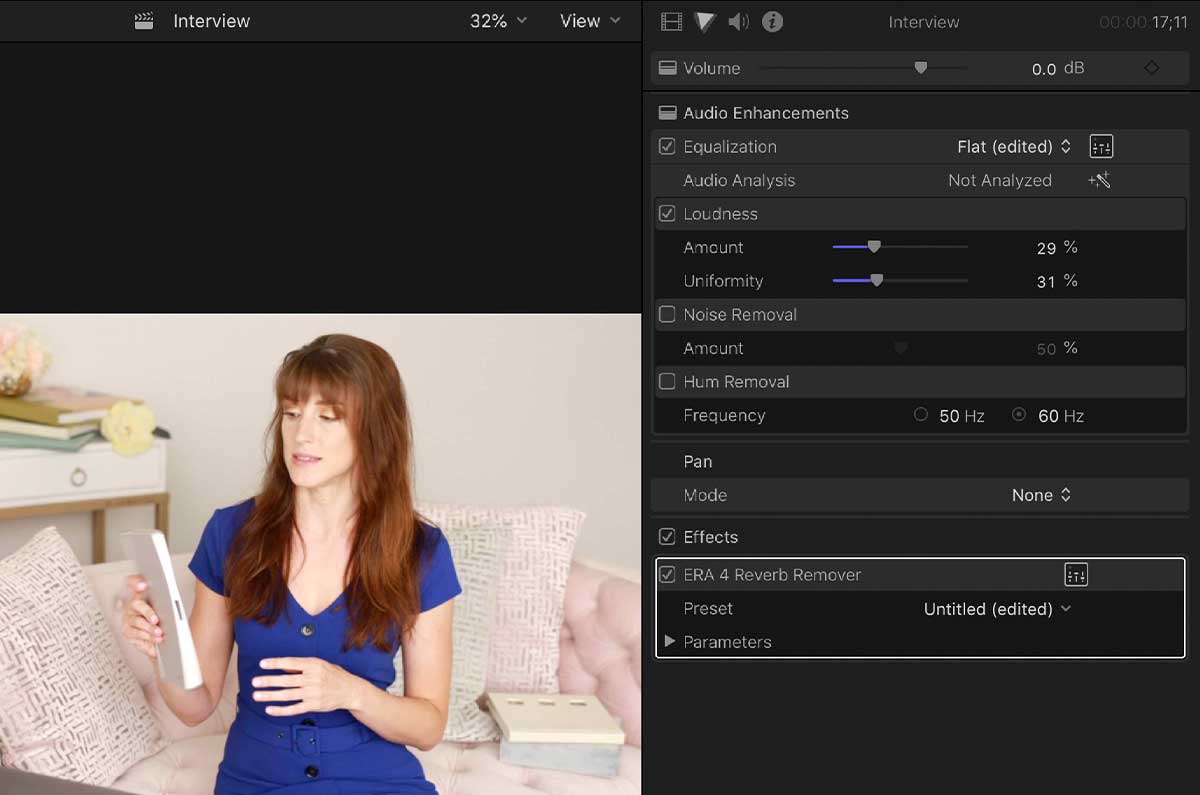
Task: Adjust the Volume slider
Action: click(x=864, y=68)
